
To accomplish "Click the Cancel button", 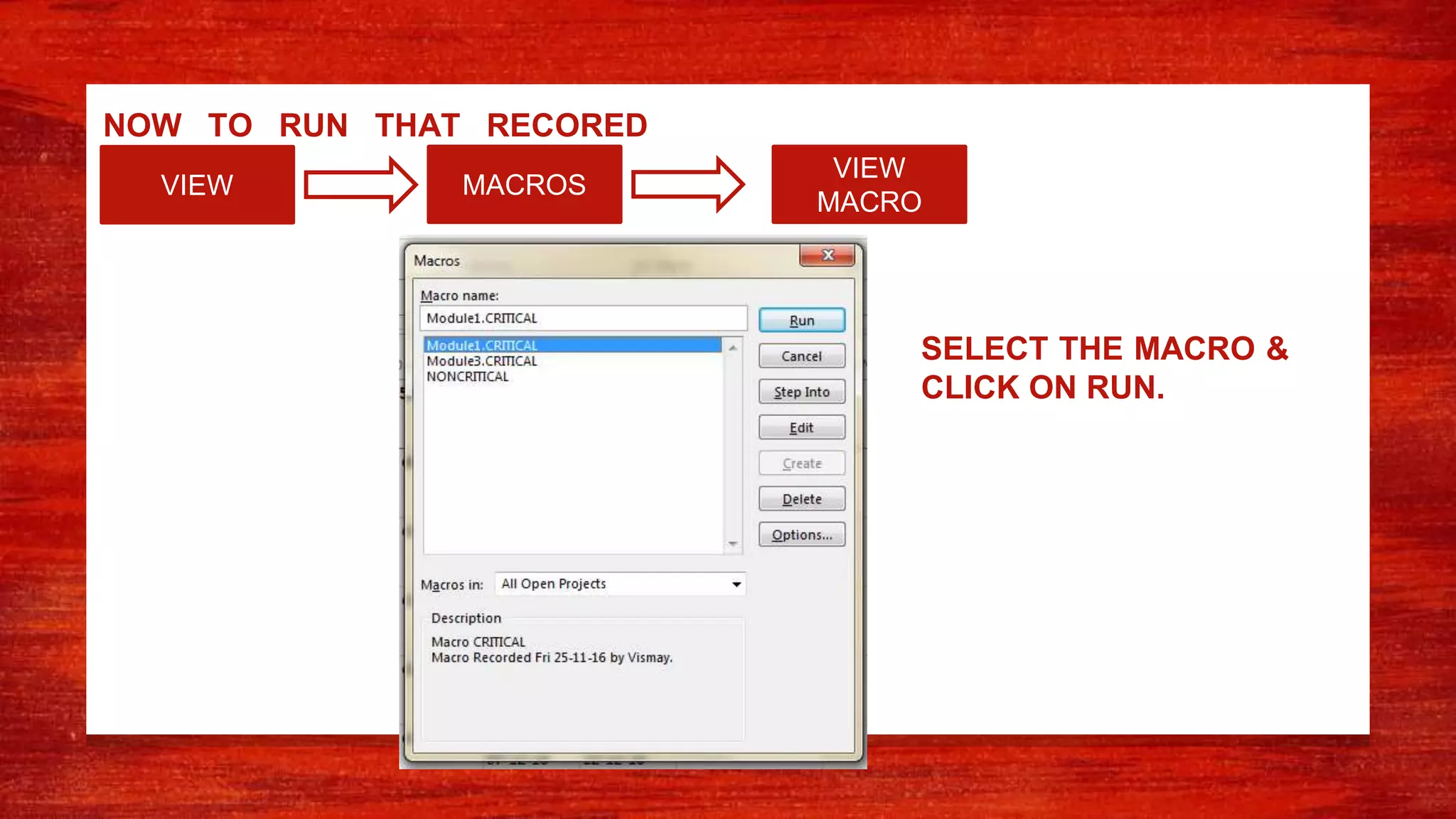I will (802, 355).
